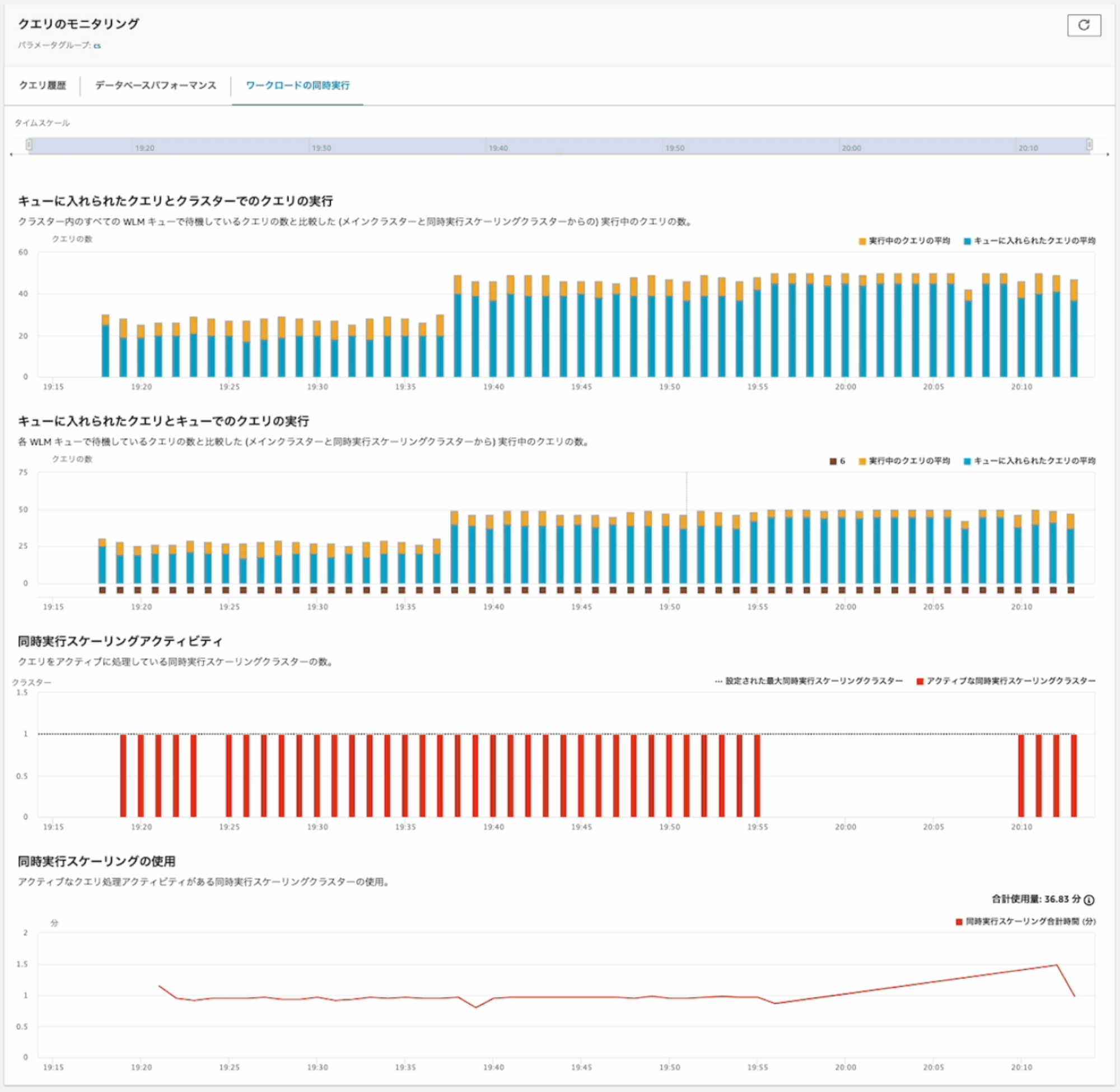Click the 分 axis label on usage chart
This screenshot has height=1092, width=1120.
(54, 923)
